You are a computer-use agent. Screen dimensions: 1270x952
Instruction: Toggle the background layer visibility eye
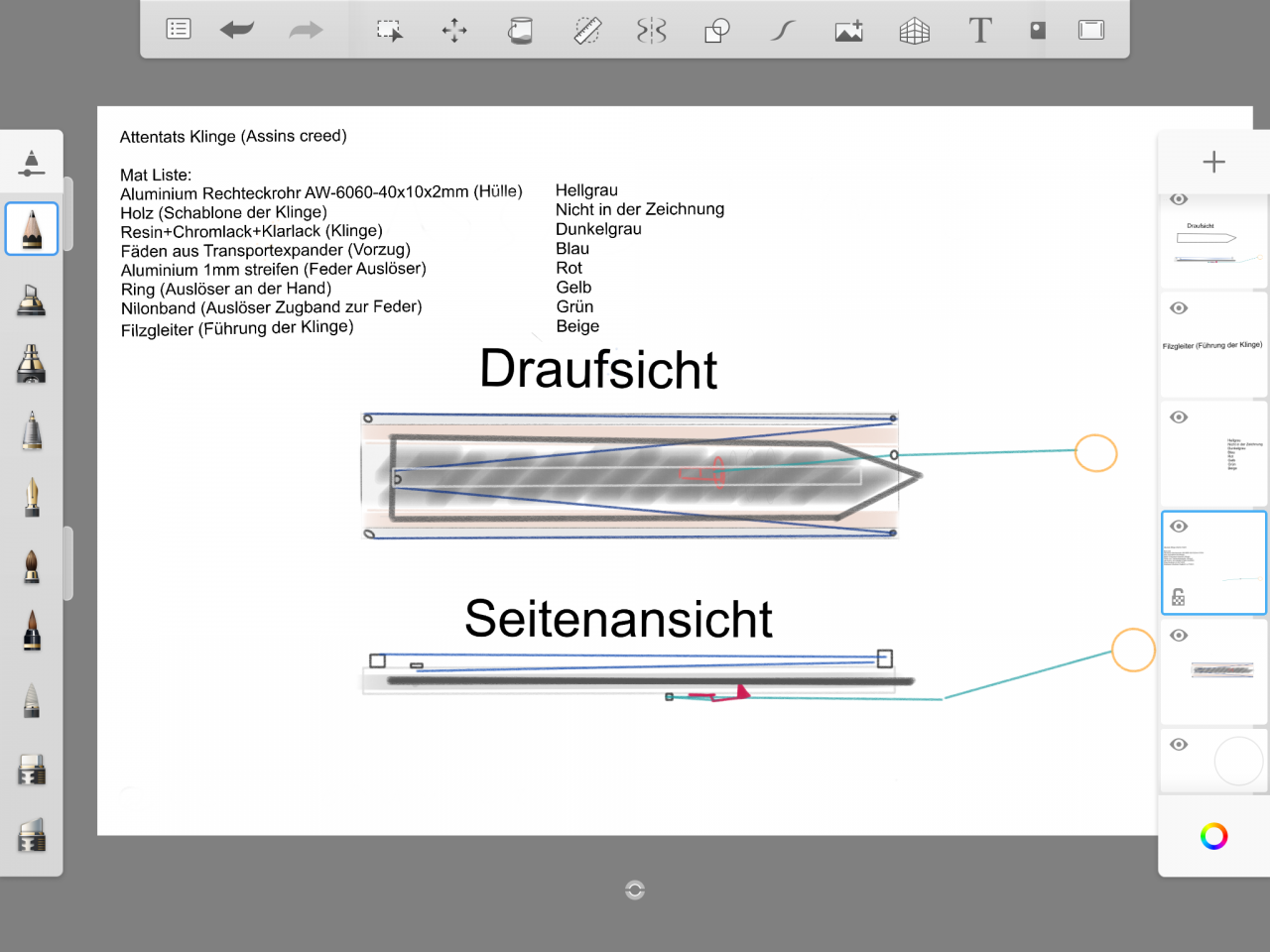coord(1179,745)
